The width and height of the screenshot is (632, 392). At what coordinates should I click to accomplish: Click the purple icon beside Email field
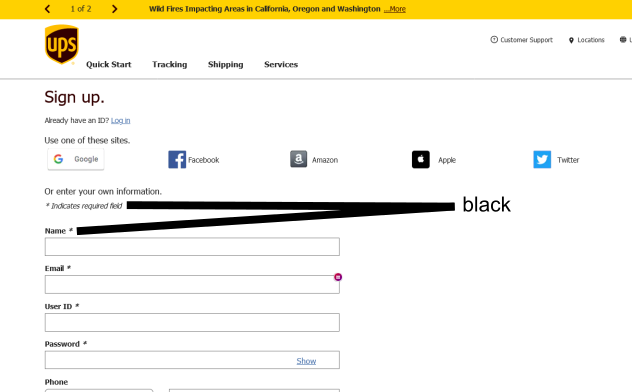[338, 277]
